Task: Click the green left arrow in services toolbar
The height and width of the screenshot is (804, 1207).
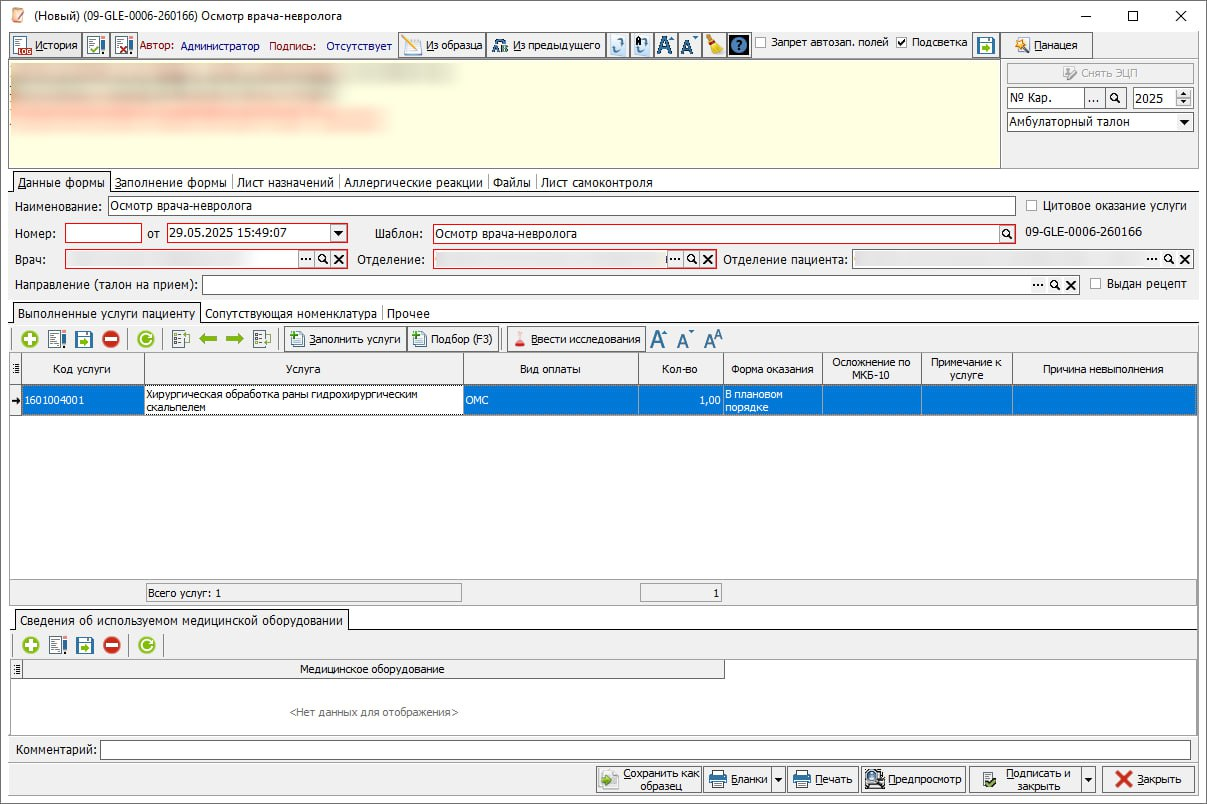Action: 208,339
